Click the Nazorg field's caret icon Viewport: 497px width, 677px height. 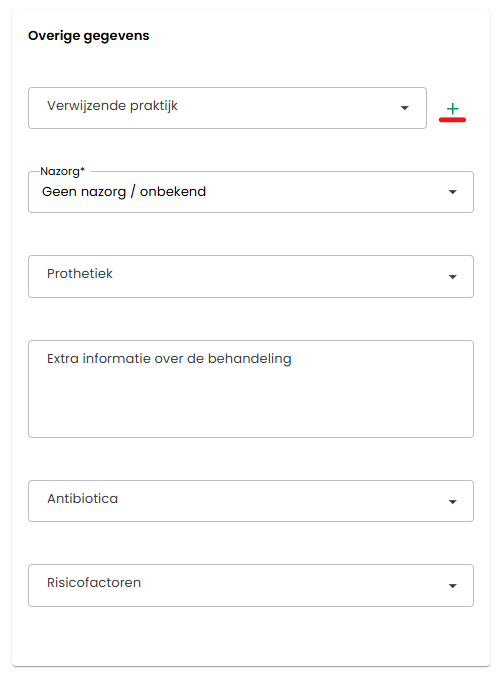(452, 192)
